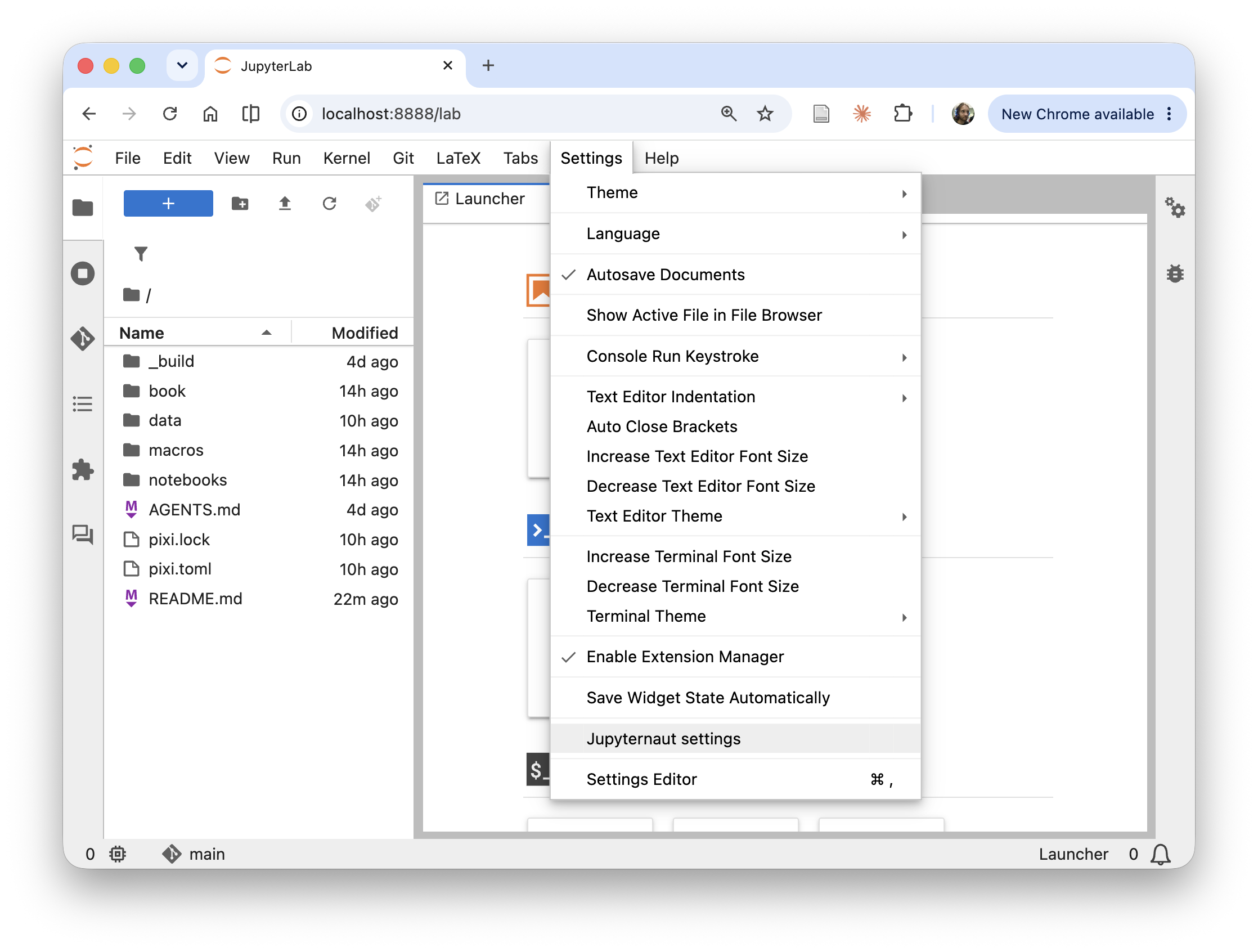The image size is (1258, 952).
Task: Show Running Terminals and Kernels icon
Action: 83,273
